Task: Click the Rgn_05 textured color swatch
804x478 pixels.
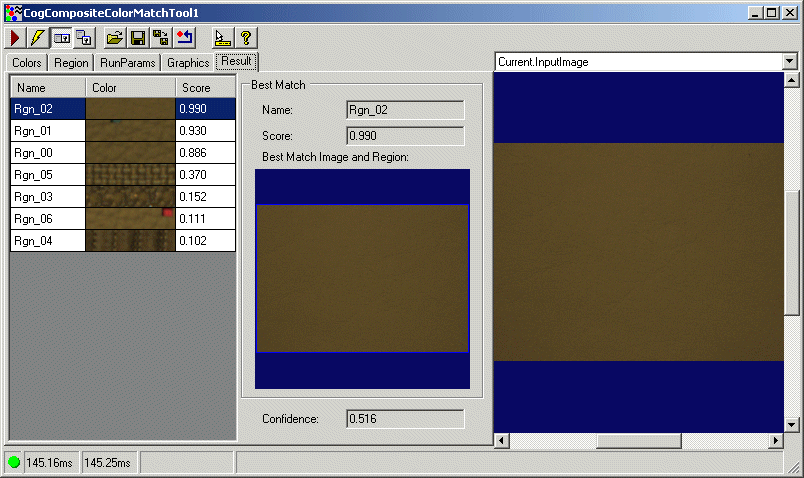Action: coord(130,175)
